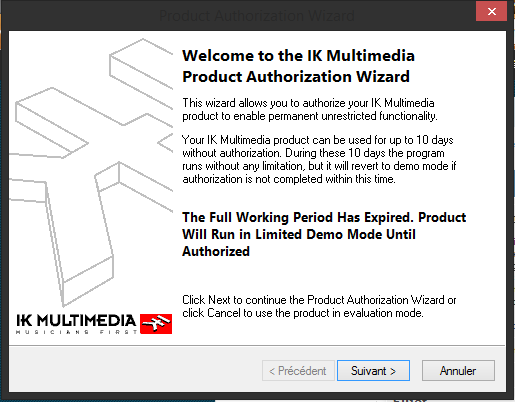Click the bold word Authorized
The height and width of the screenshot is (402, 515).
pyautogui.click(x=216, y=251)
